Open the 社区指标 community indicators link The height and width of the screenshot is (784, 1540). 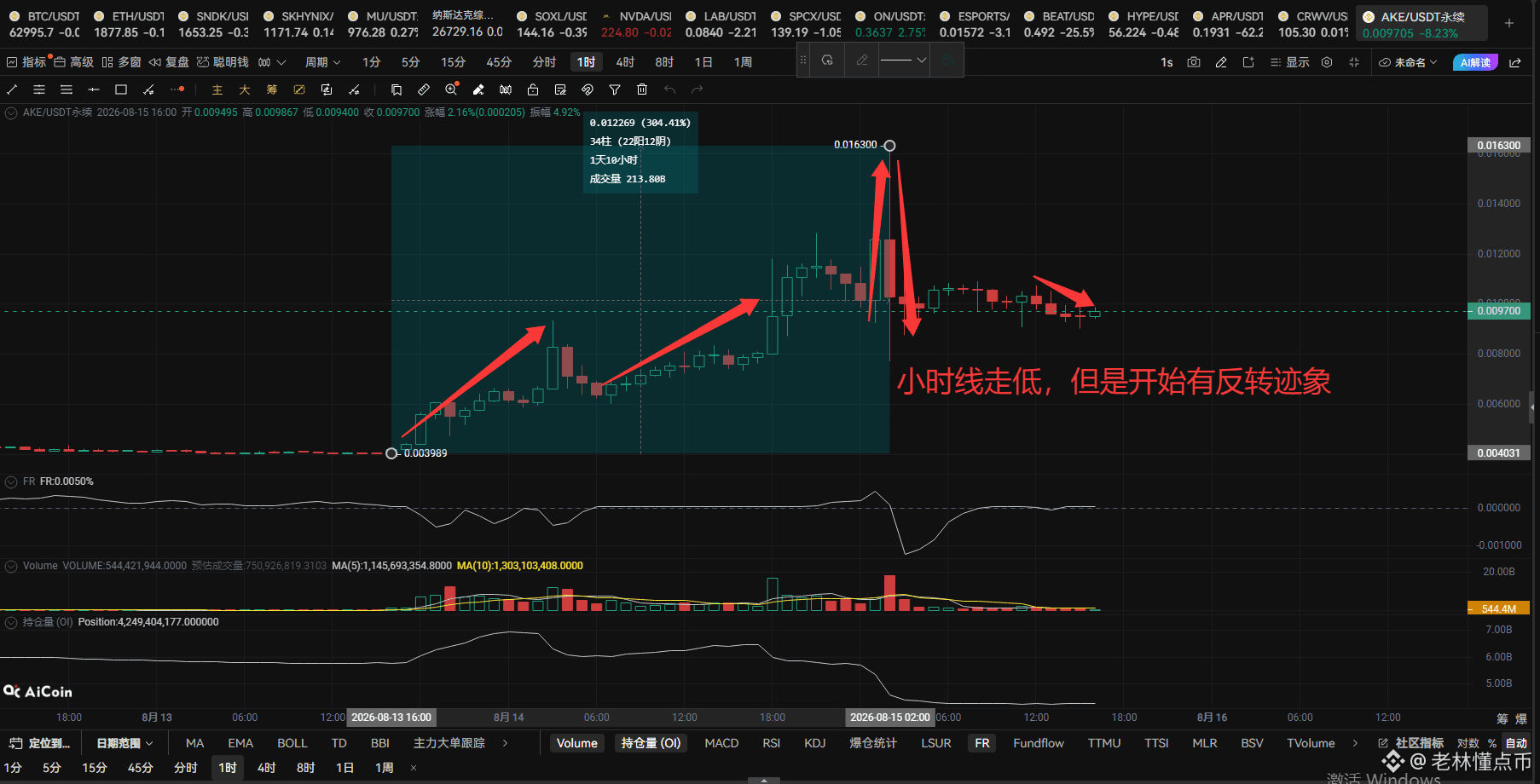1411,743
